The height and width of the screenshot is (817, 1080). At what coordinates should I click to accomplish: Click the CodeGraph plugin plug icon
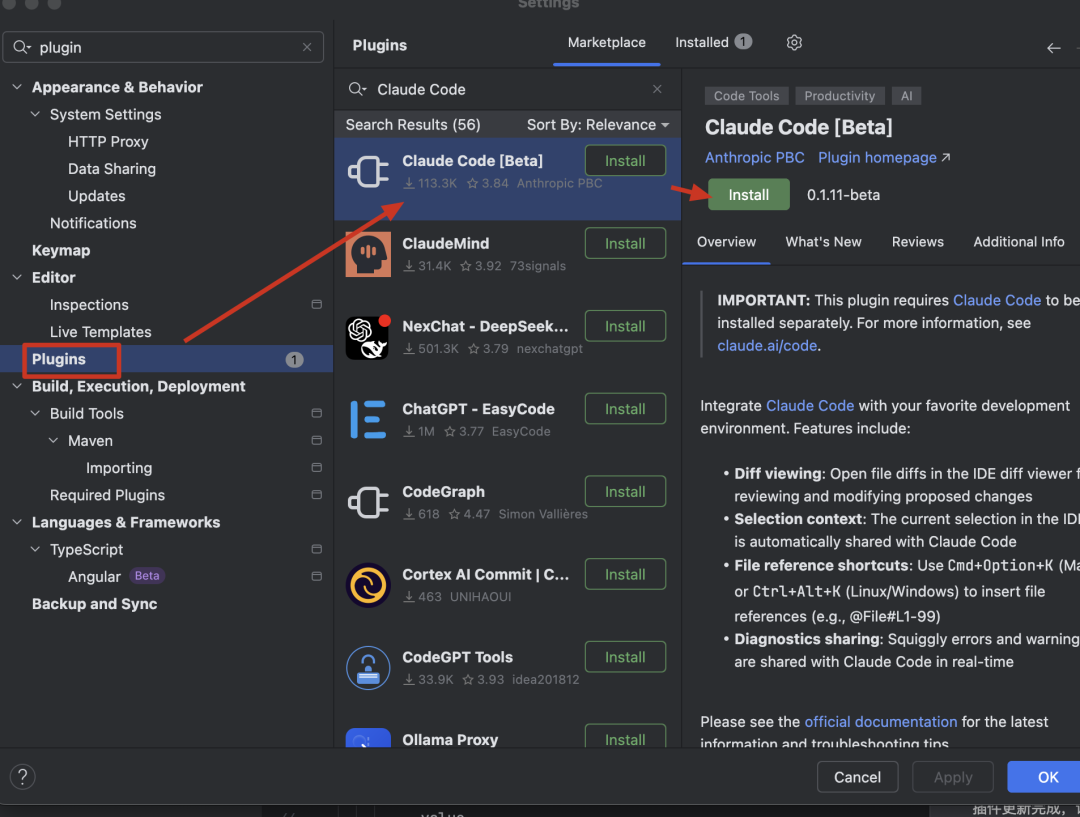(368, 502)
